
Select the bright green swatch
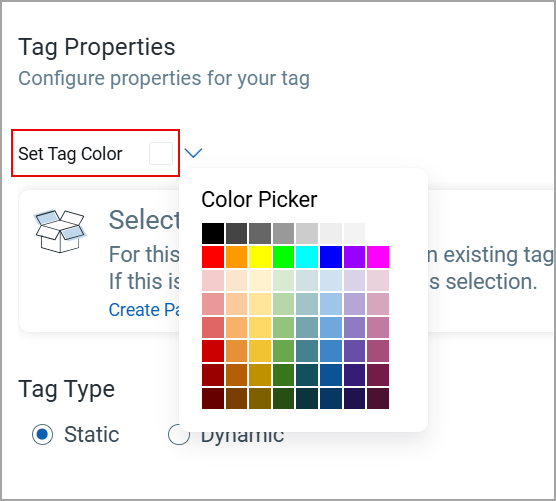[283, 257]
